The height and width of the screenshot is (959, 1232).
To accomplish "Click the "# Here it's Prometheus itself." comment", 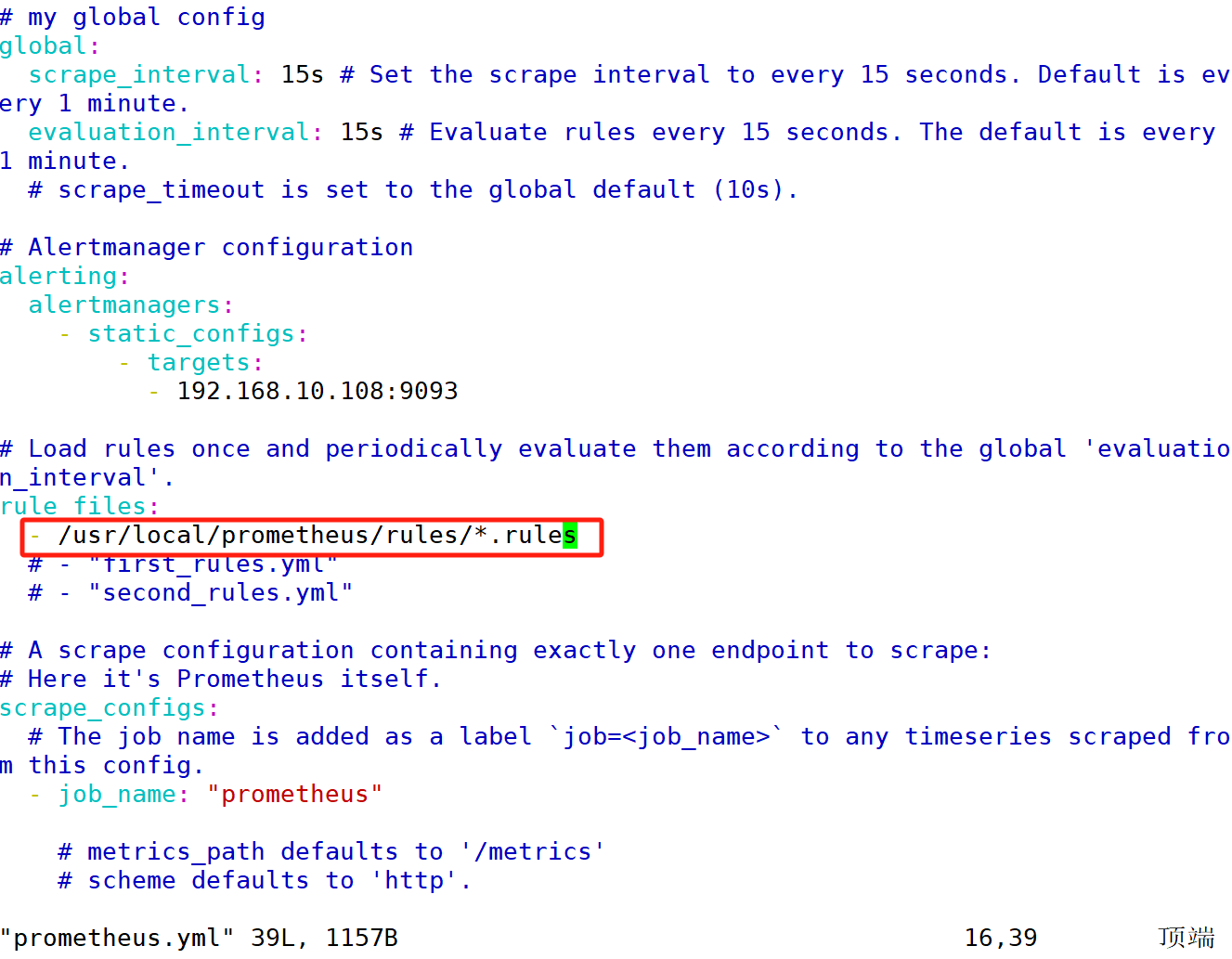I will tap(221, 680).
